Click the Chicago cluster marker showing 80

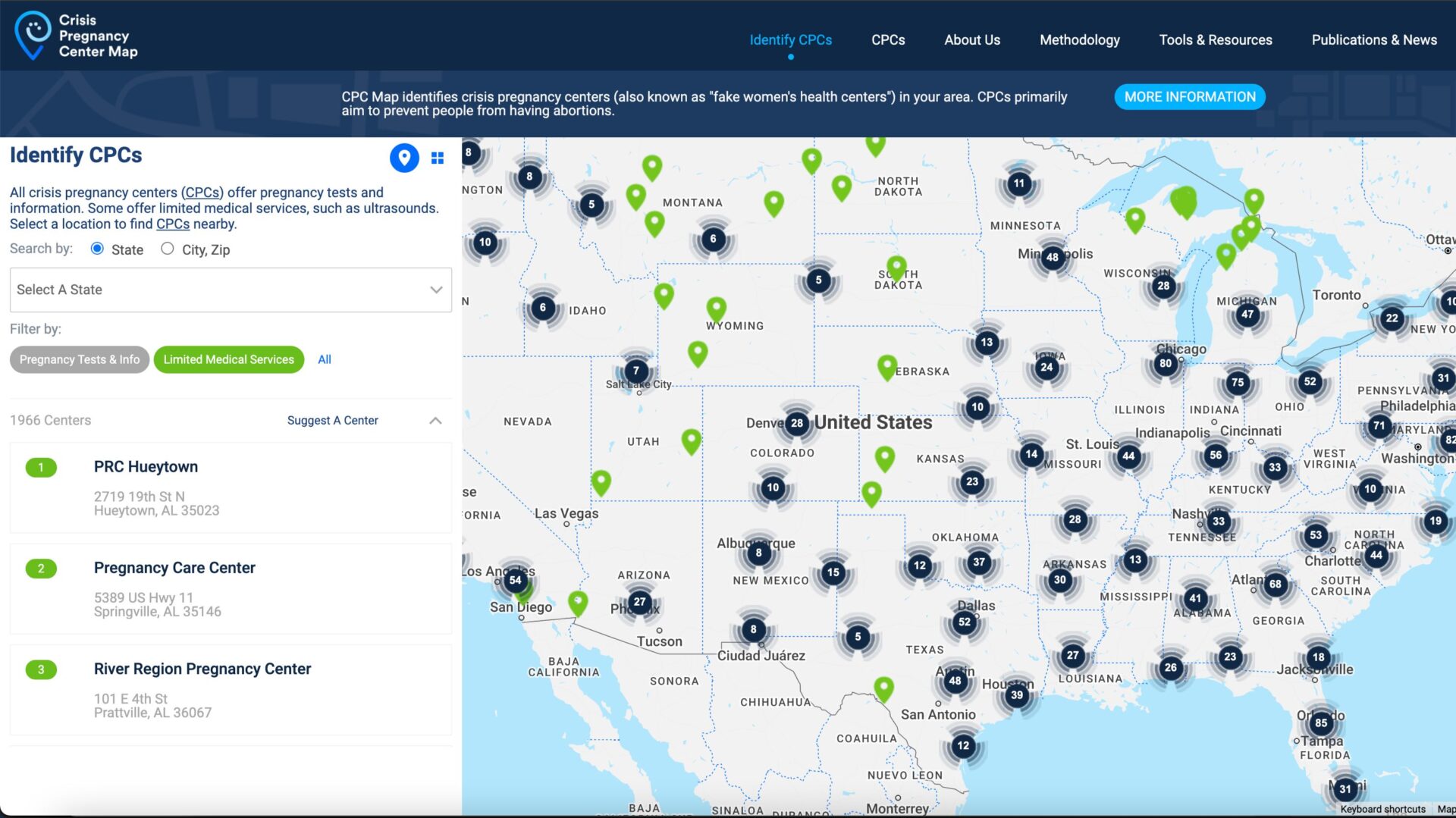(x=1166, y=363)
